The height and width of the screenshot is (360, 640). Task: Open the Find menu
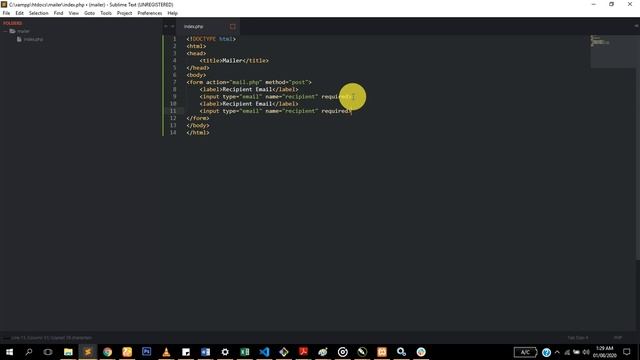tap(58, 13)
